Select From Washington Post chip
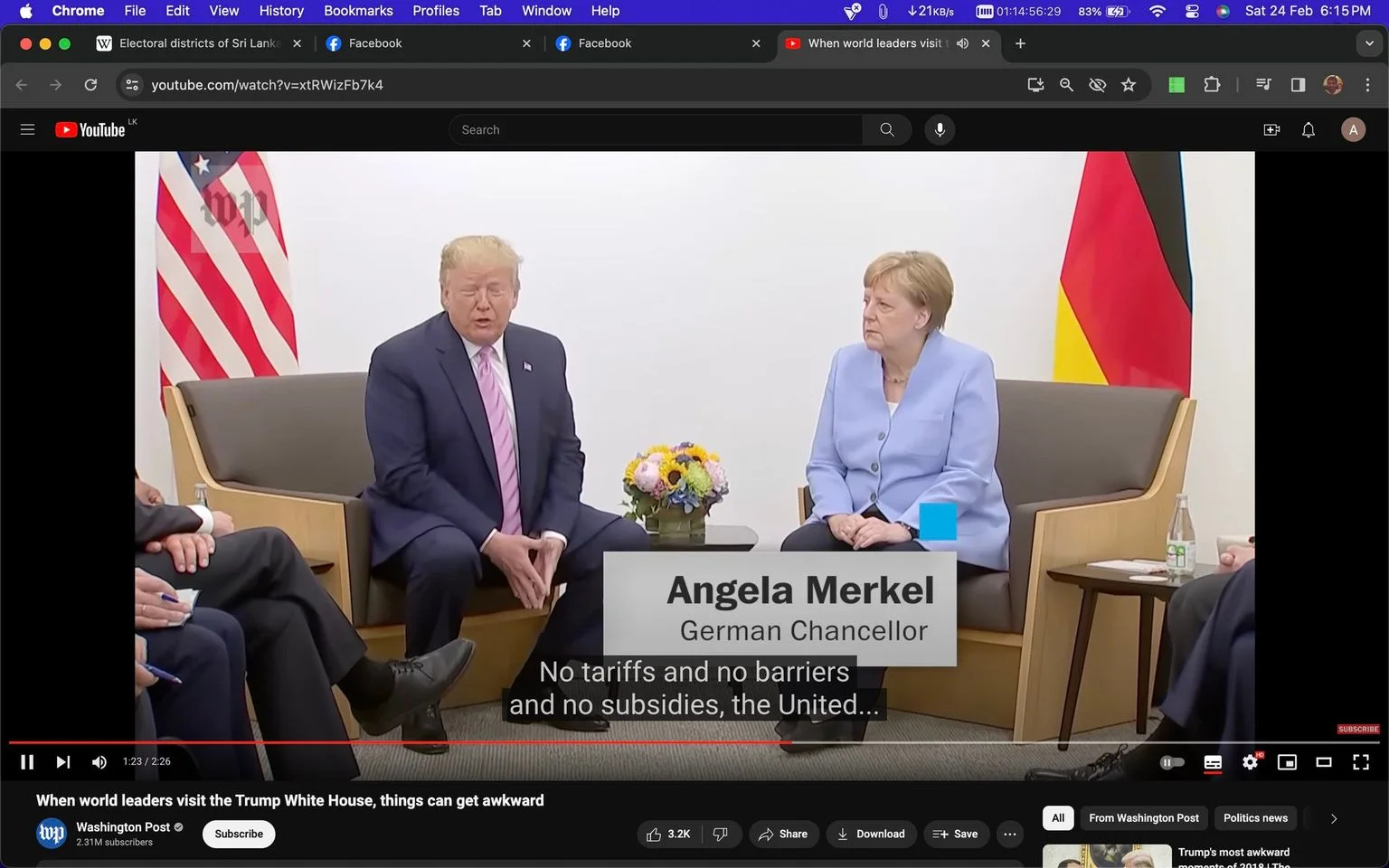The image size is (1389, 868). coord(1144,818)
